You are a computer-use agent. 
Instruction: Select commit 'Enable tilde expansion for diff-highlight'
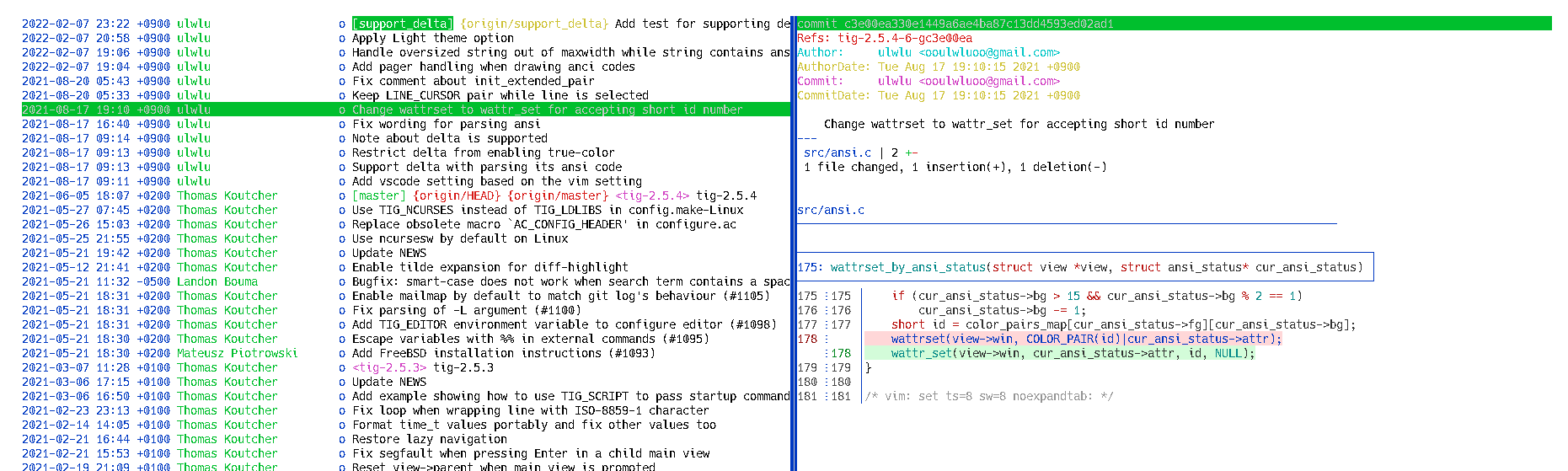click(405, 267)
